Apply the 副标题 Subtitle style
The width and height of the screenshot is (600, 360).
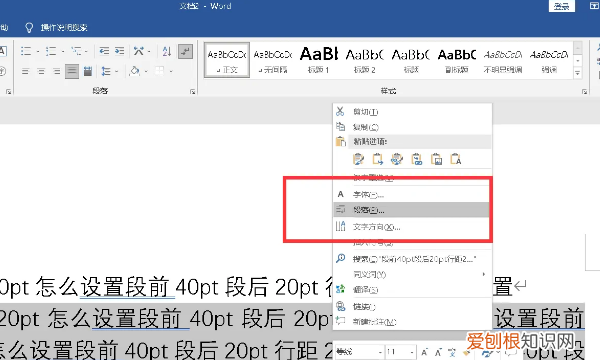pyautogui.click(x=457, y=60)
